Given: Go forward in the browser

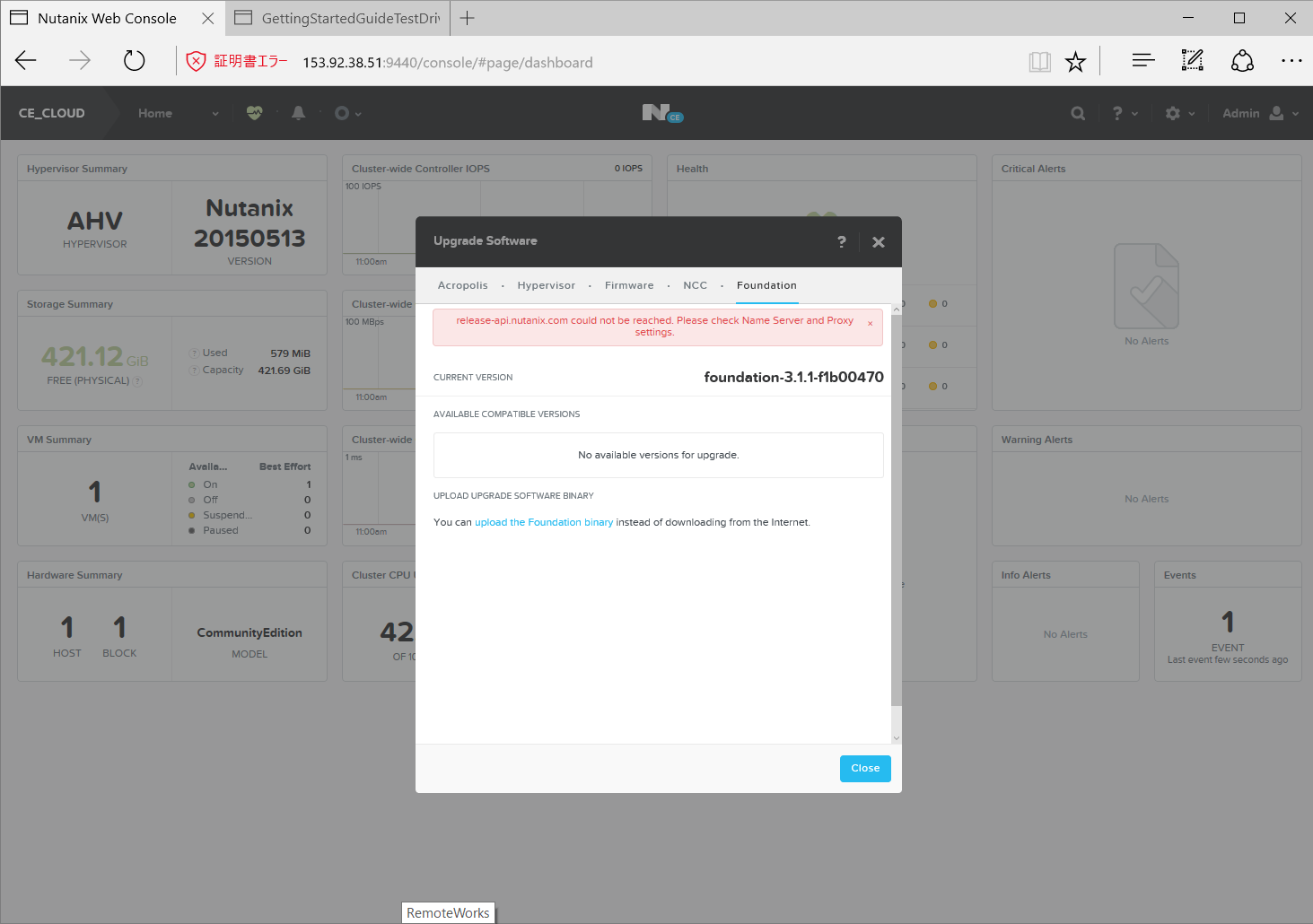Looking at the screenshot, I should pos(80,61).
